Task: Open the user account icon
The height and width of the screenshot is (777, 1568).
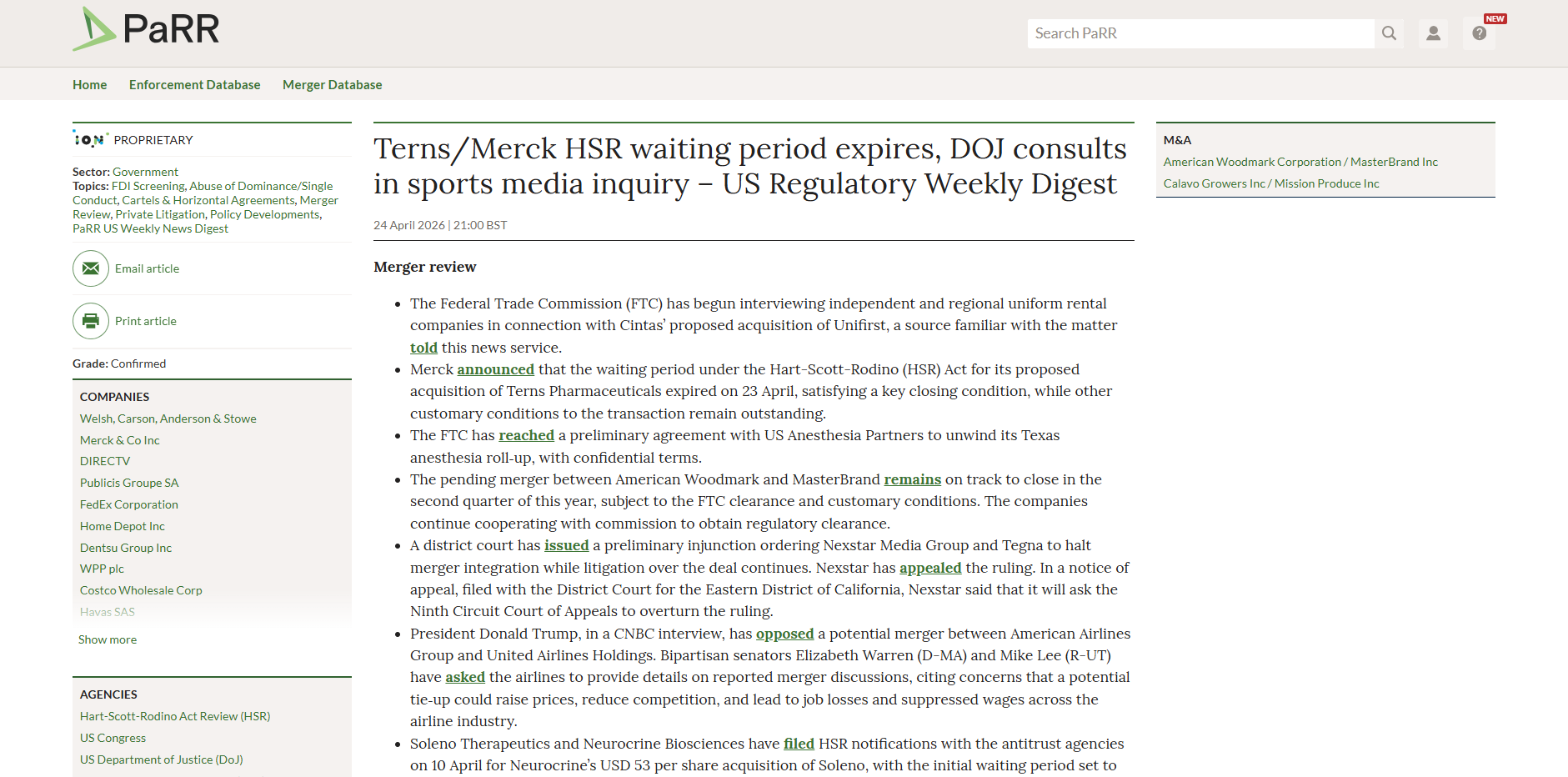Action: click(1433, 33)
